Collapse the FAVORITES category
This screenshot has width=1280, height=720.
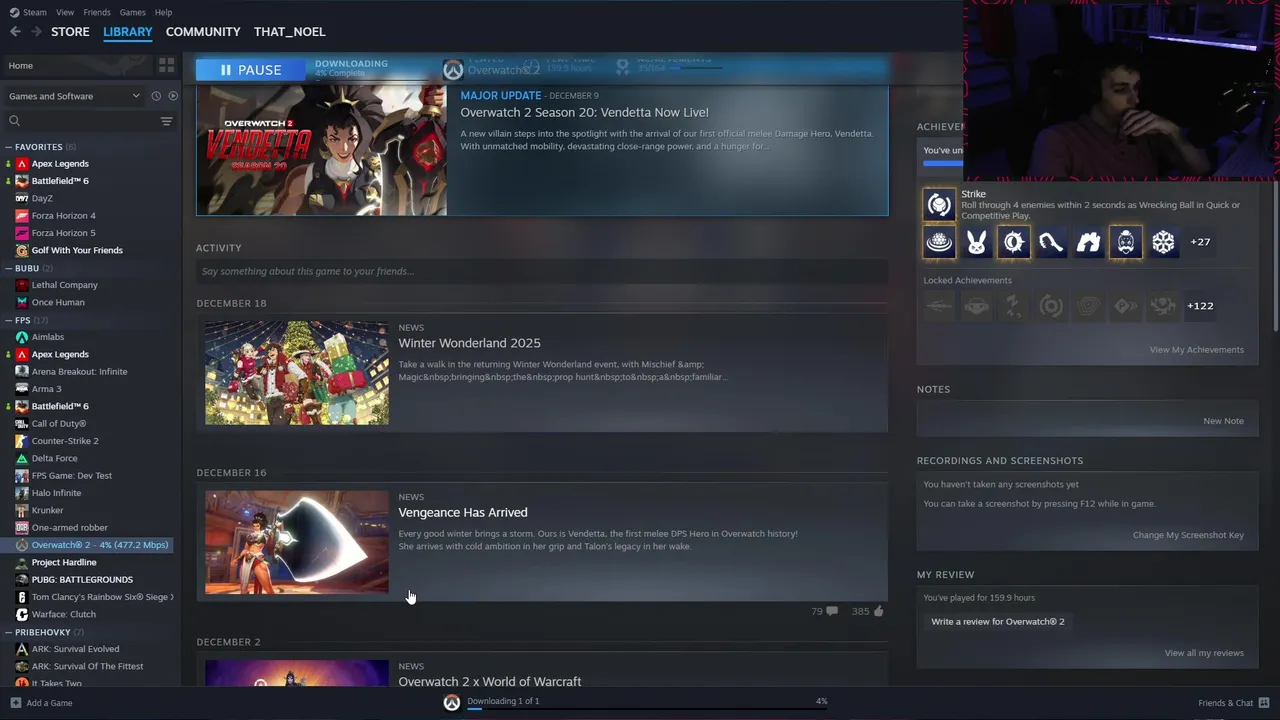(9, 147)
